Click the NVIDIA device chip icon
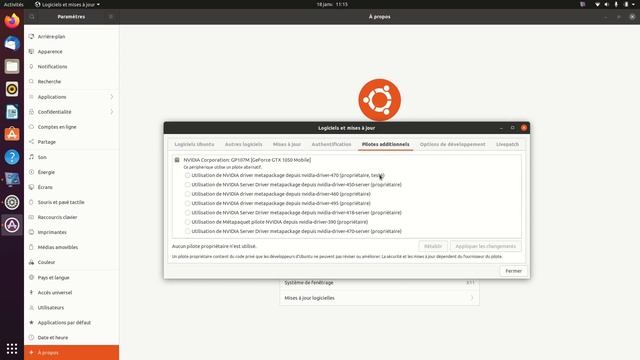The image size is (640, 360). point(177,160)
